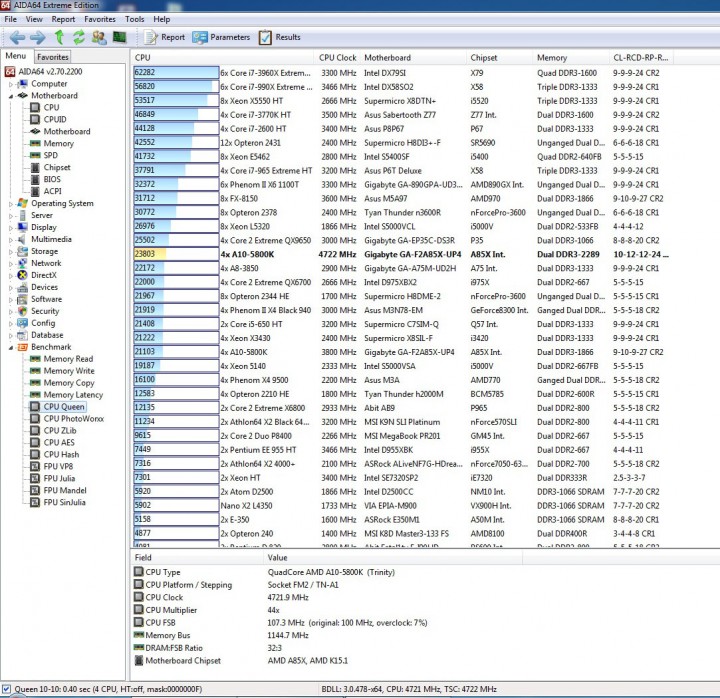The image size is (720, 698).
Task: Select the 4x A8-3850 result row
Action: click(x=402, y=268)
